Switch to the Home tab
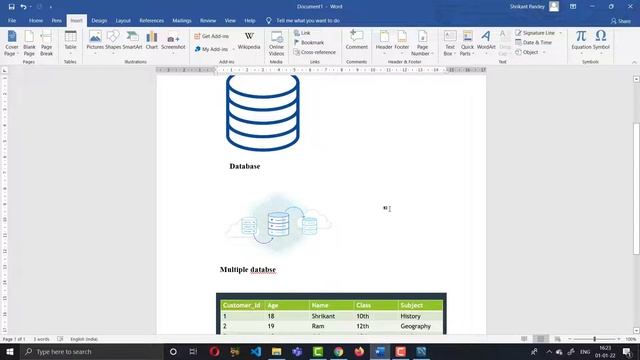Screen dimensions: 640x360 coord(36,20)
